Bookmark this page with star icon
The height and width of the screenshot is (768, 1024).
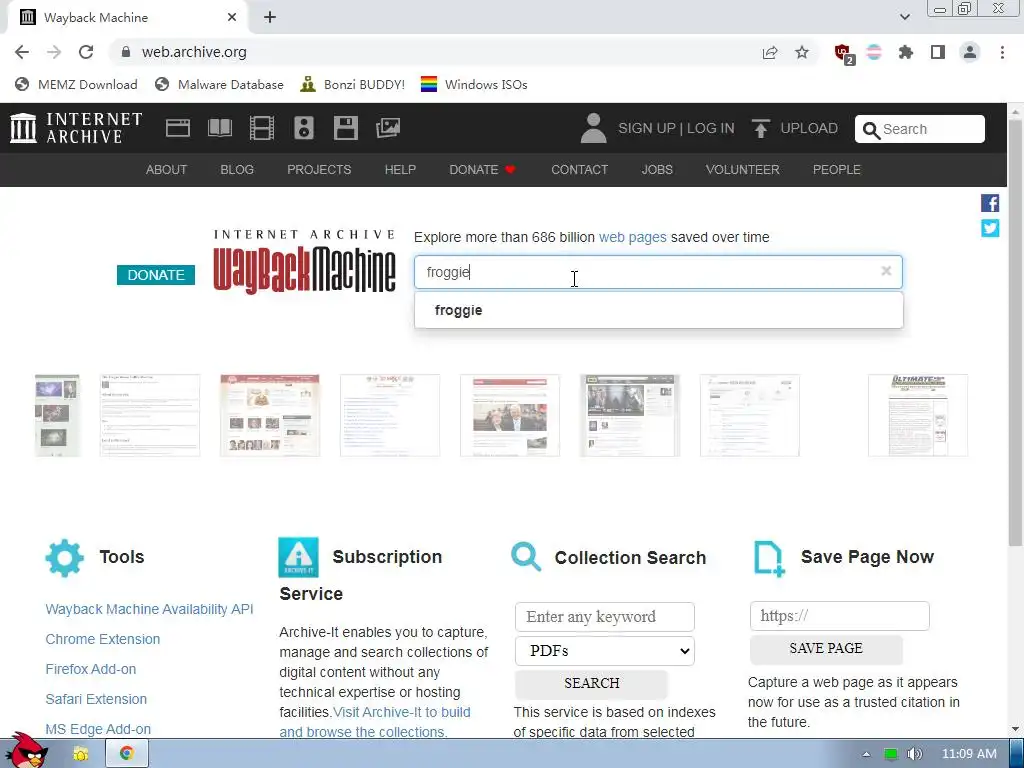click(x=802, y=52)
